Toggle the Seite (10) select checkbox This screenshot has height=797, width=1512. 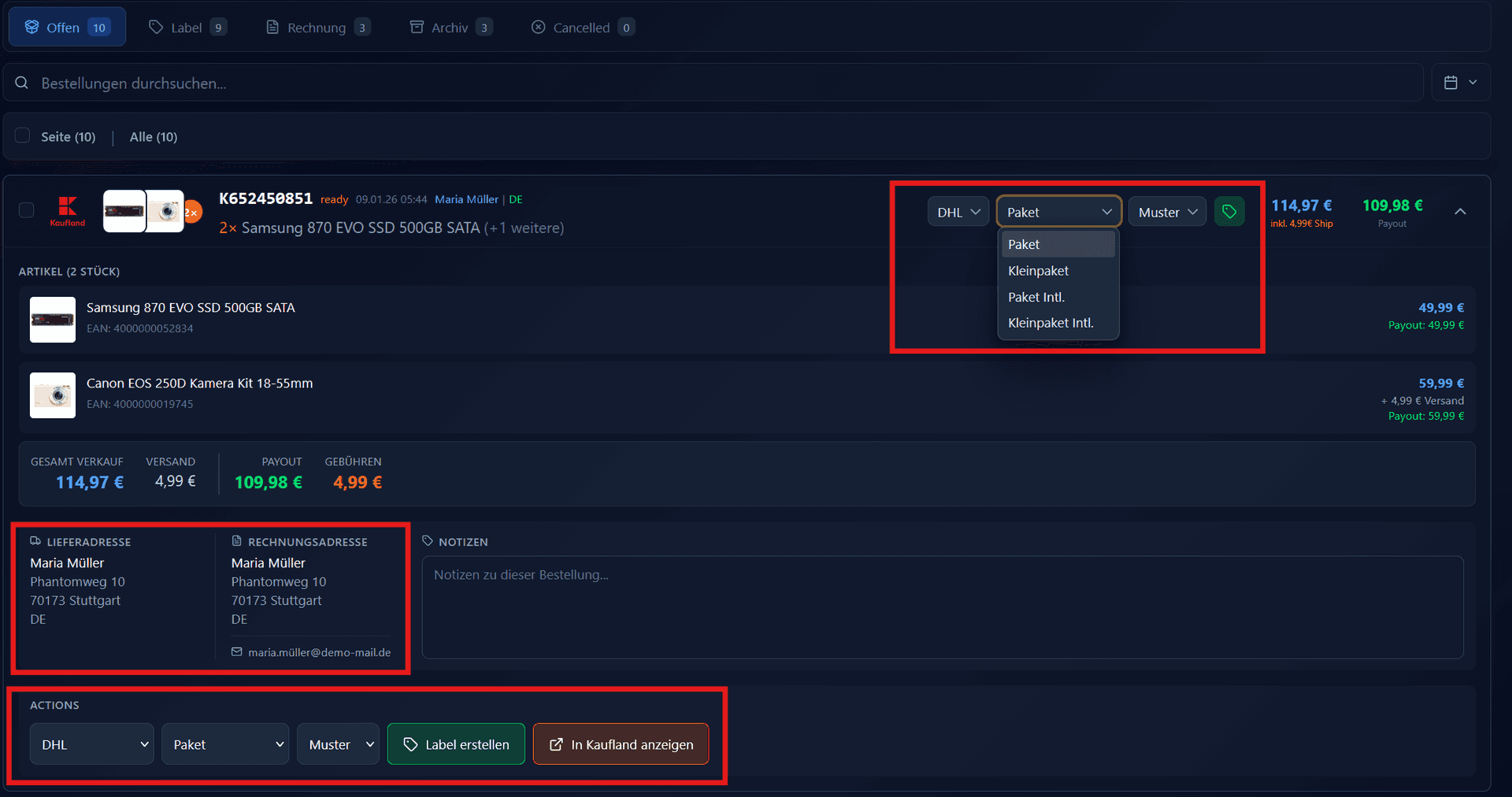[x=23, y=136]
